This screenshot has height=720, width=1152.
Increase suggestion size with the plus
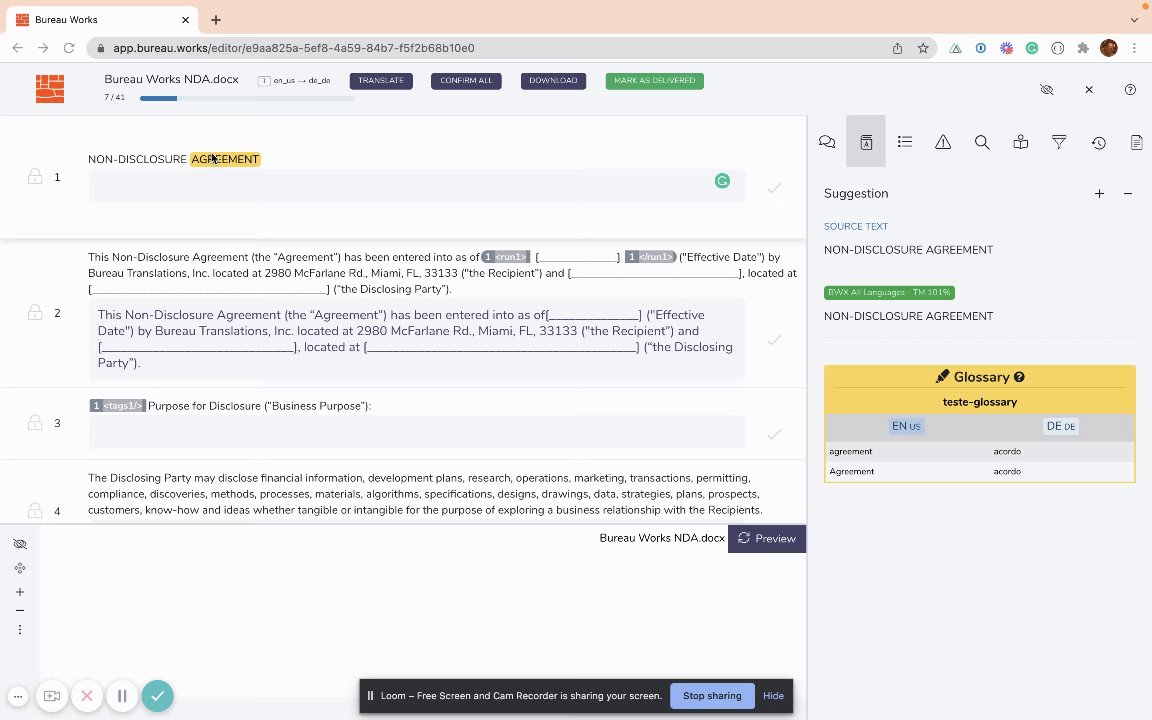tap(1099, 194)
